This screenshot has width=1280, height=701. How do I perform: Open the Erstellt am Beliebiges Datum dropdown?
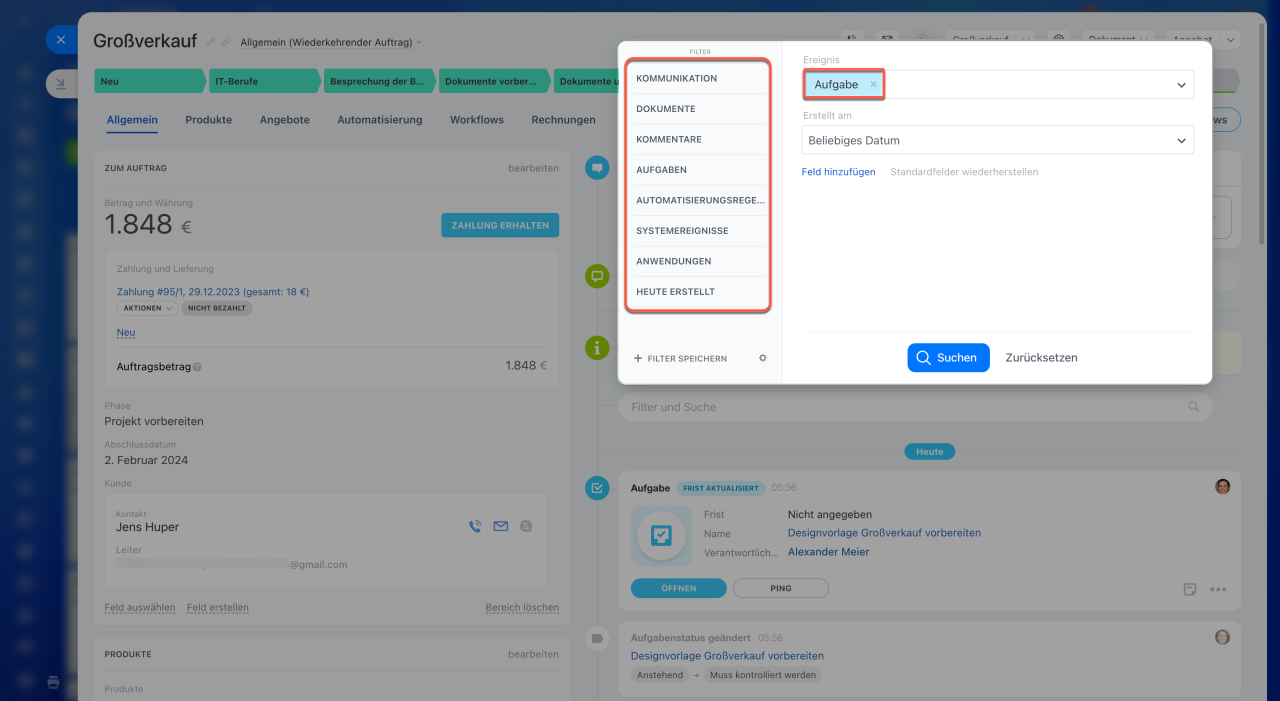pos(998,141)
